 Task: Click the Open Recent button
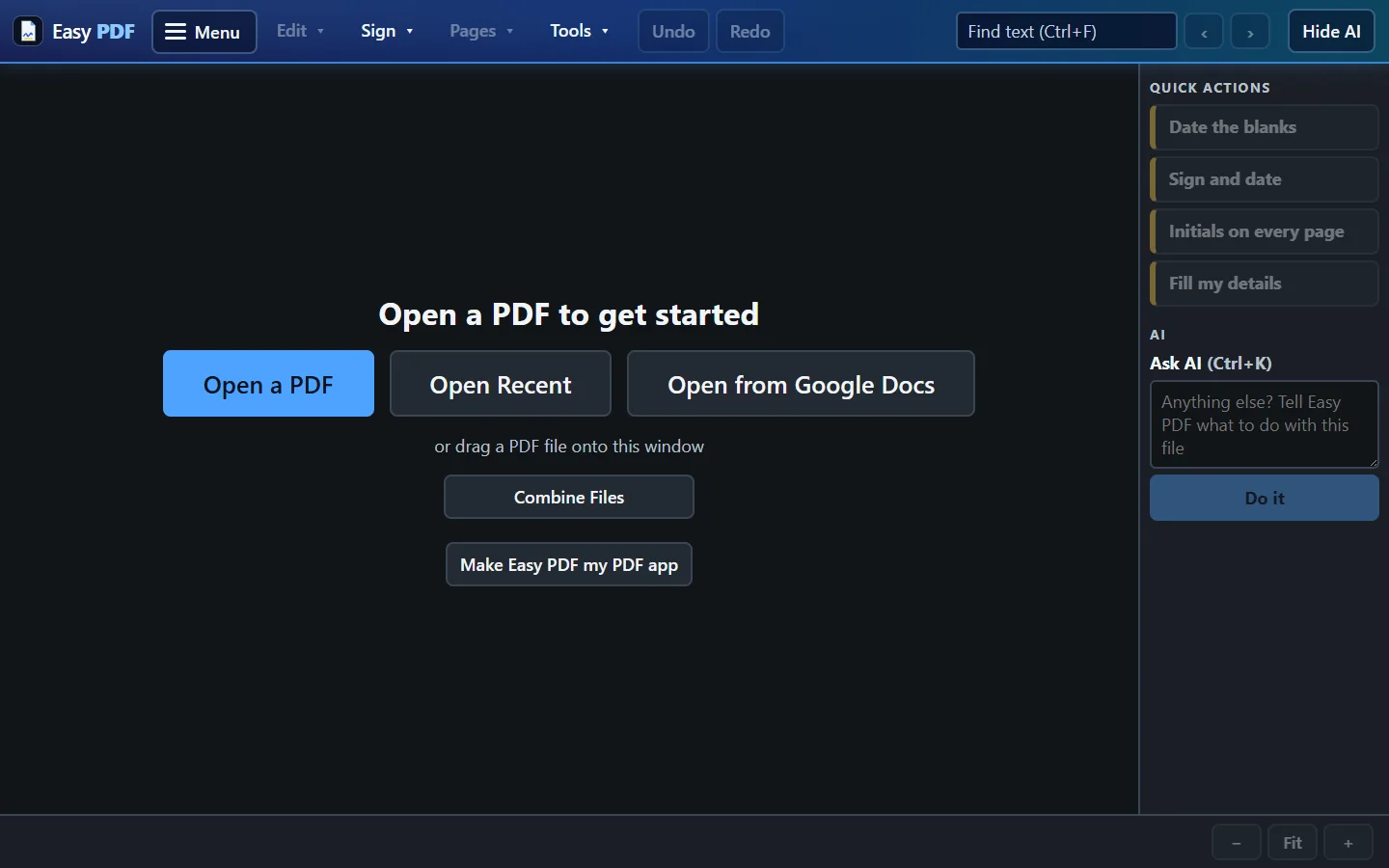coord(501,384)
